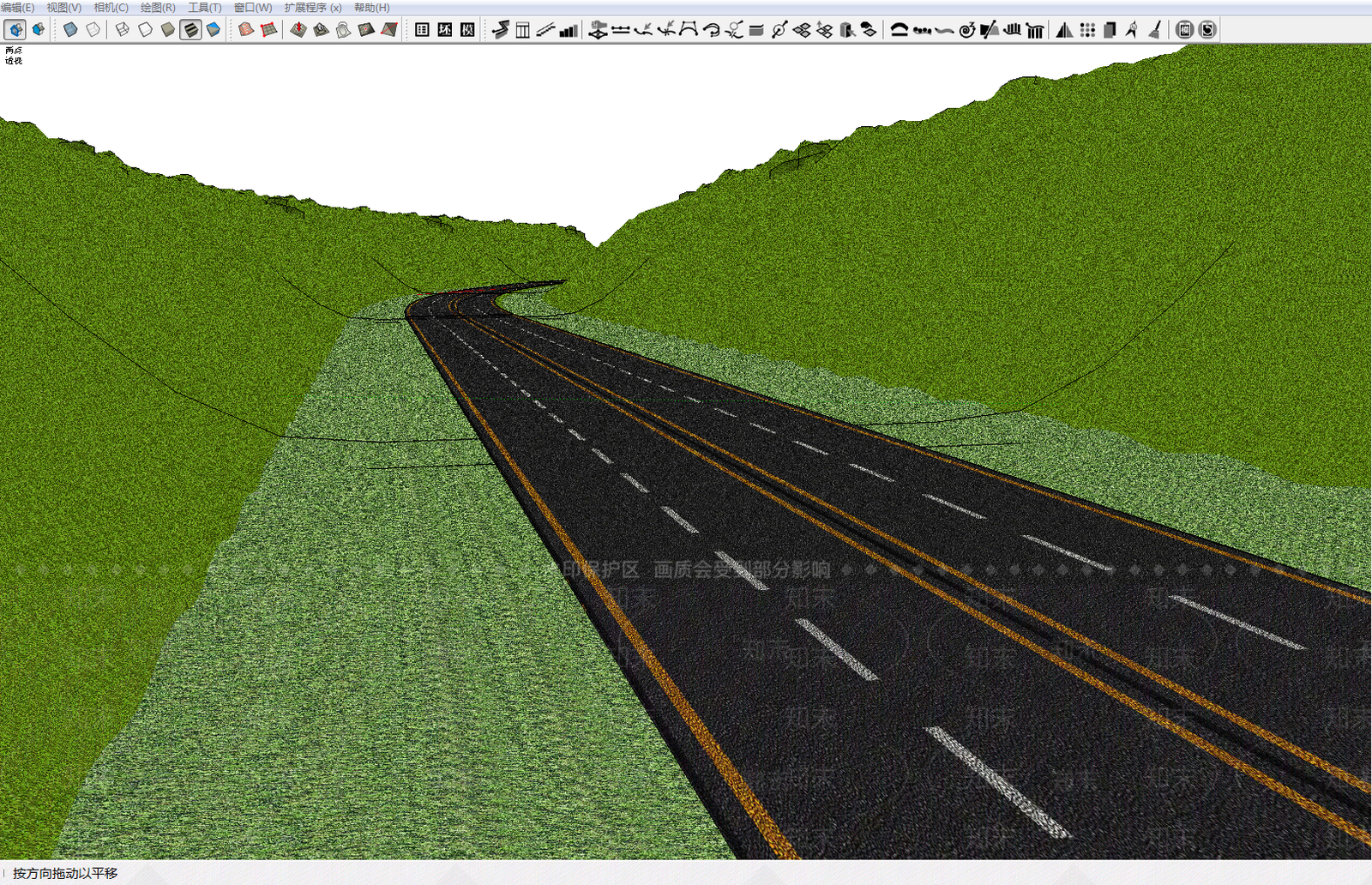
Task: Click the four diamond tiles icon
Action: pos(802,30)
